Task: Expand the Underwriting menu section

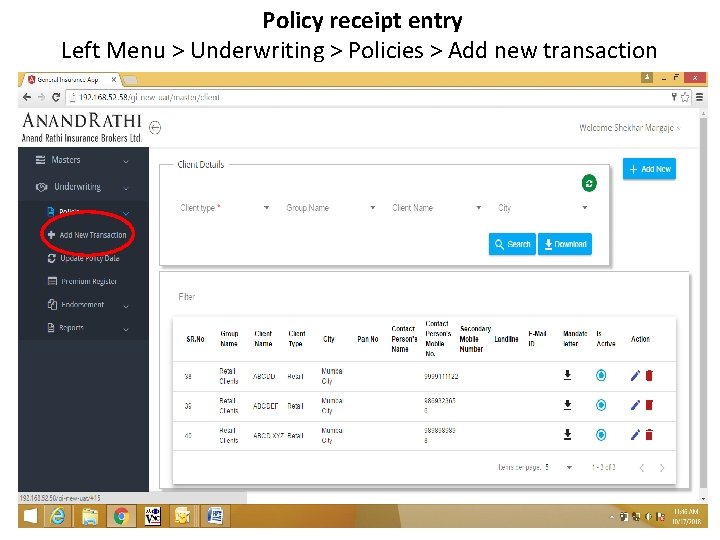Action: click(83, 187)
